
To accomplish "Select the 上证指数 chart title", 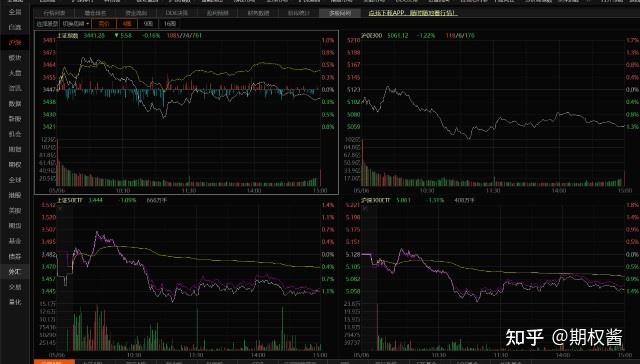I will [x=67, y=36].
